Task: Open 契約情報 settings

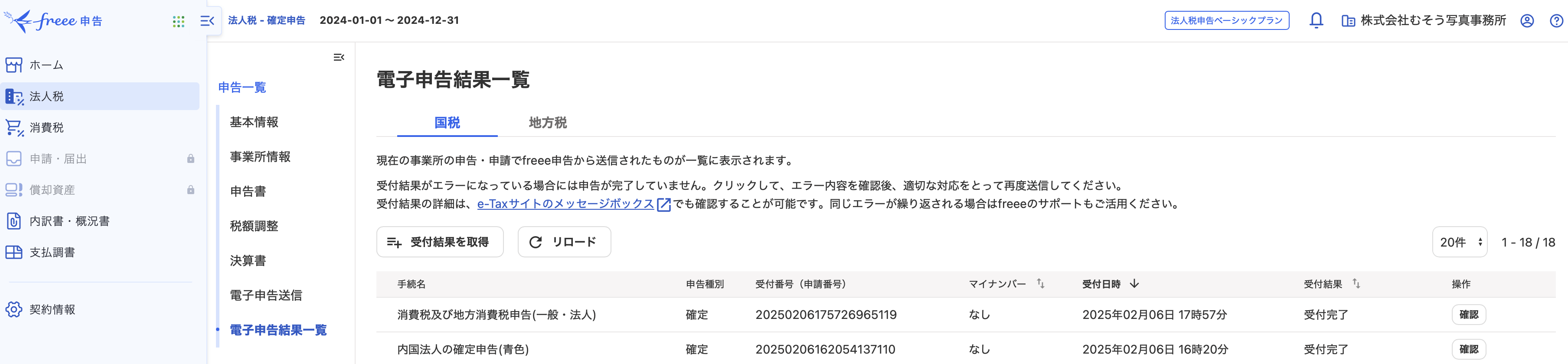Action: pyautogui.click(x=52, y=310)
